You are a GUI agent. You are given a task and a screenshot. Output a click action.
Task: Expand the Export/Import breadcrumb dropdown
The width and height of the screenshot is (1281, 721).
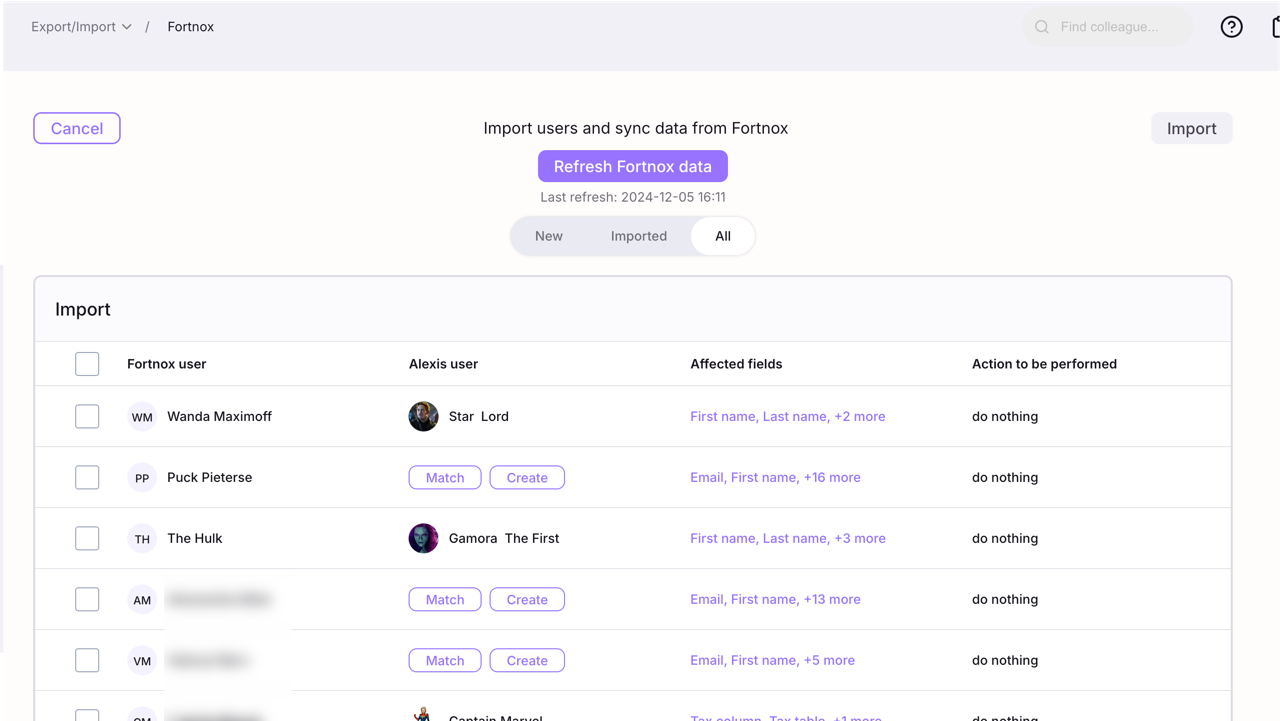[81, 27]
